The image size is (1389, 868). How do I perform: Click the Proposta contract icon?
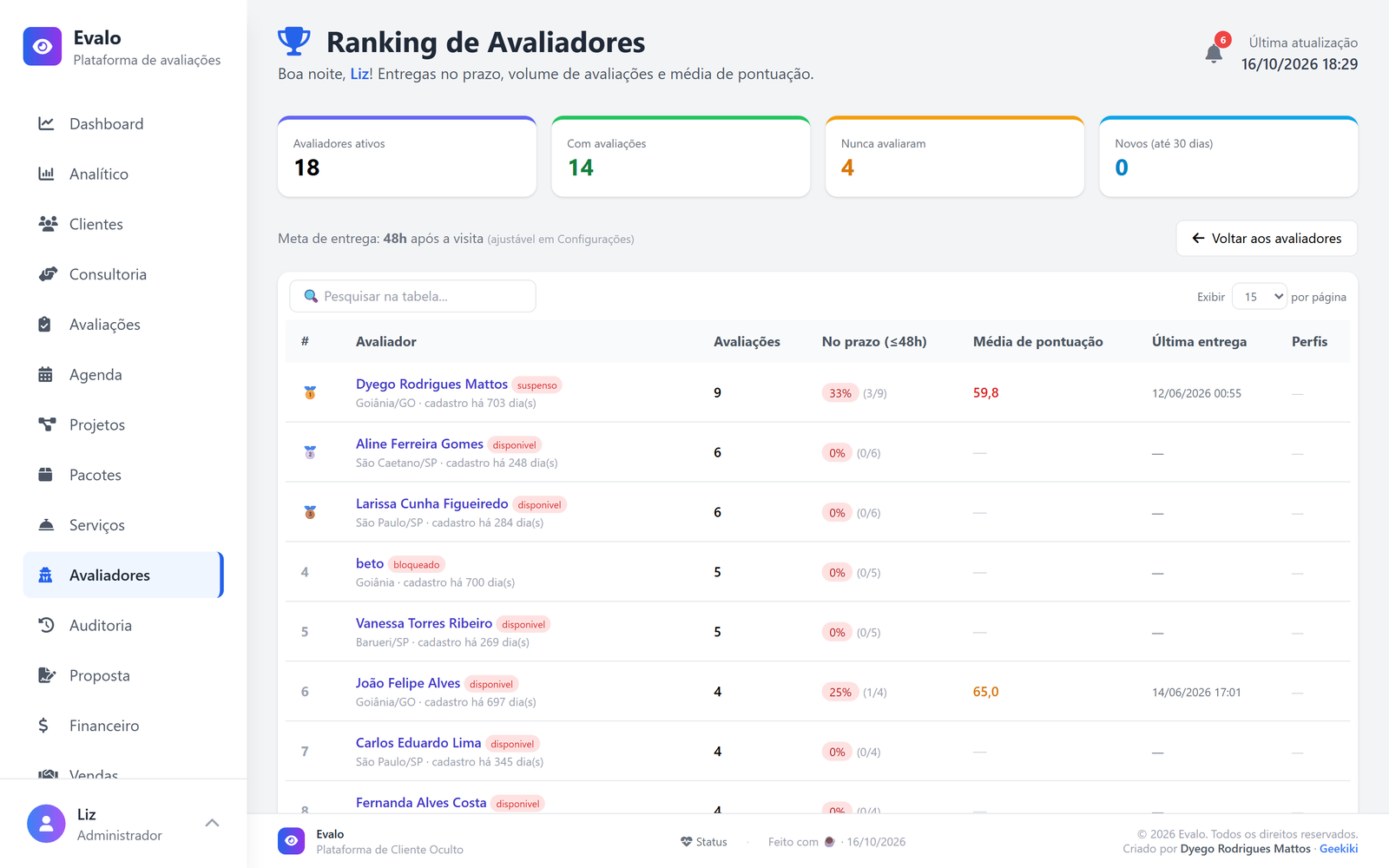[x=47, y=675]
